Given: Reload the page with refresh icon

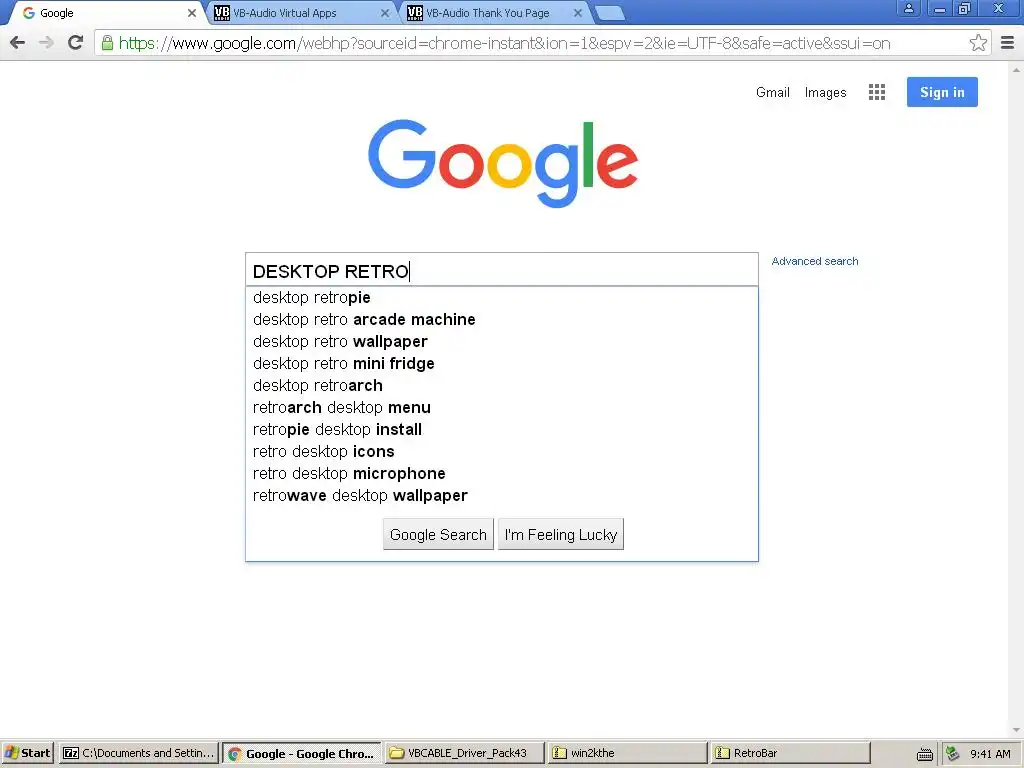Looking at the screenshot, I should (76, 43).
